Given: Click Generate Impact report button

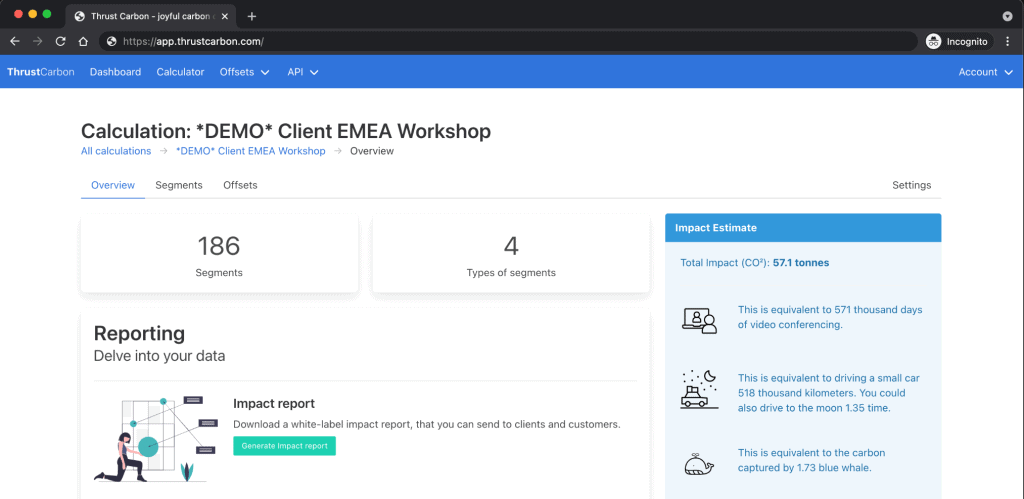Looking at the screenshot, I should tap(284, 446).
